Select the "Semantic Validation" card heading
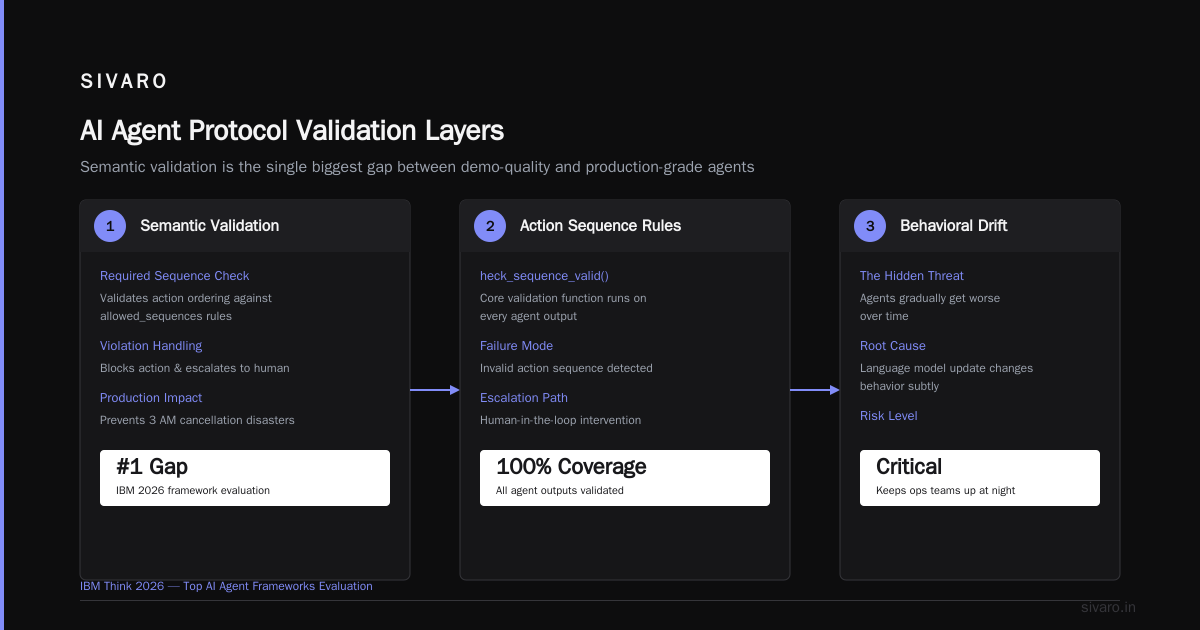 click(210, 226)
